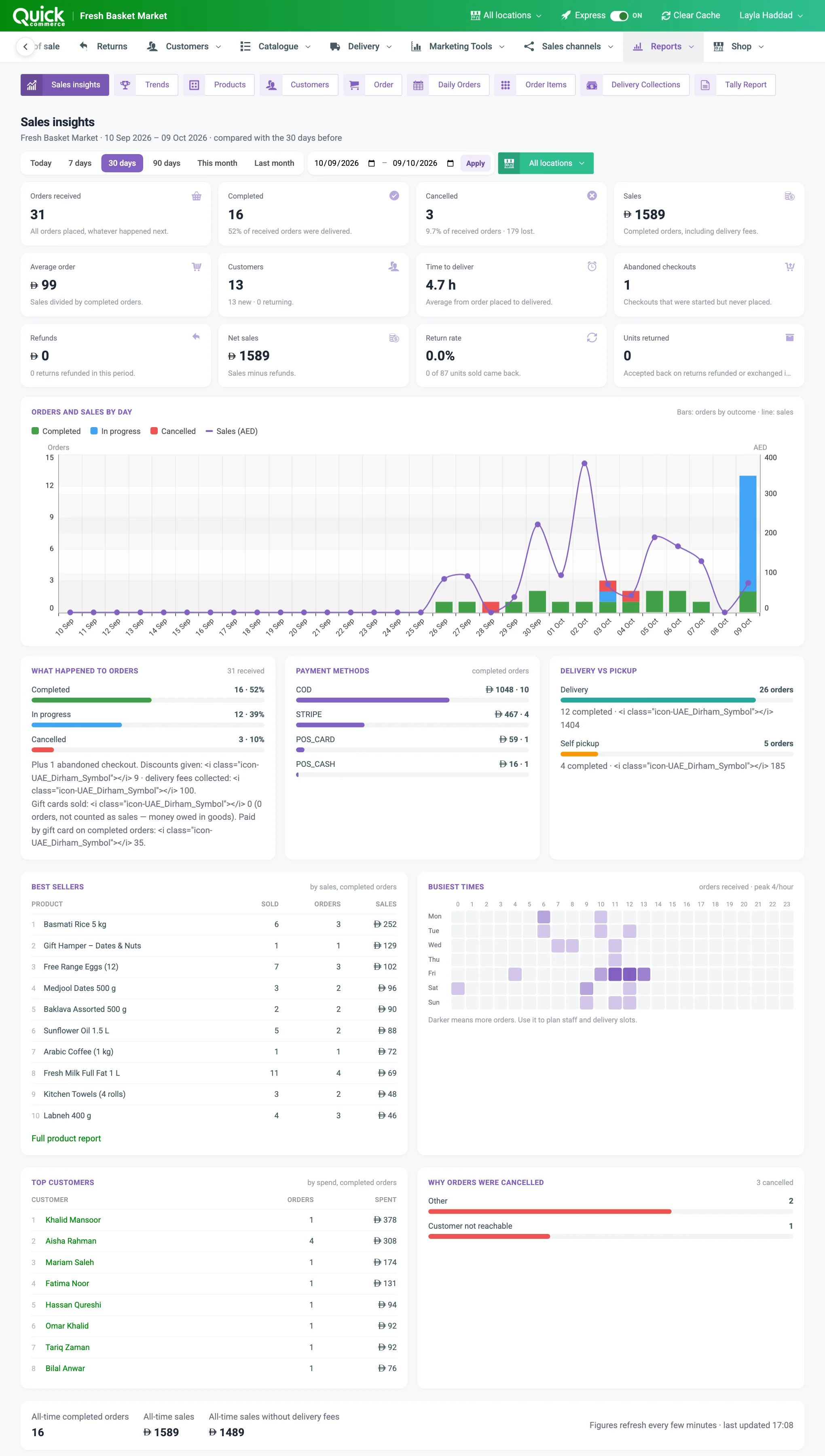Click the sales peak point on 02 Oct

584,463
